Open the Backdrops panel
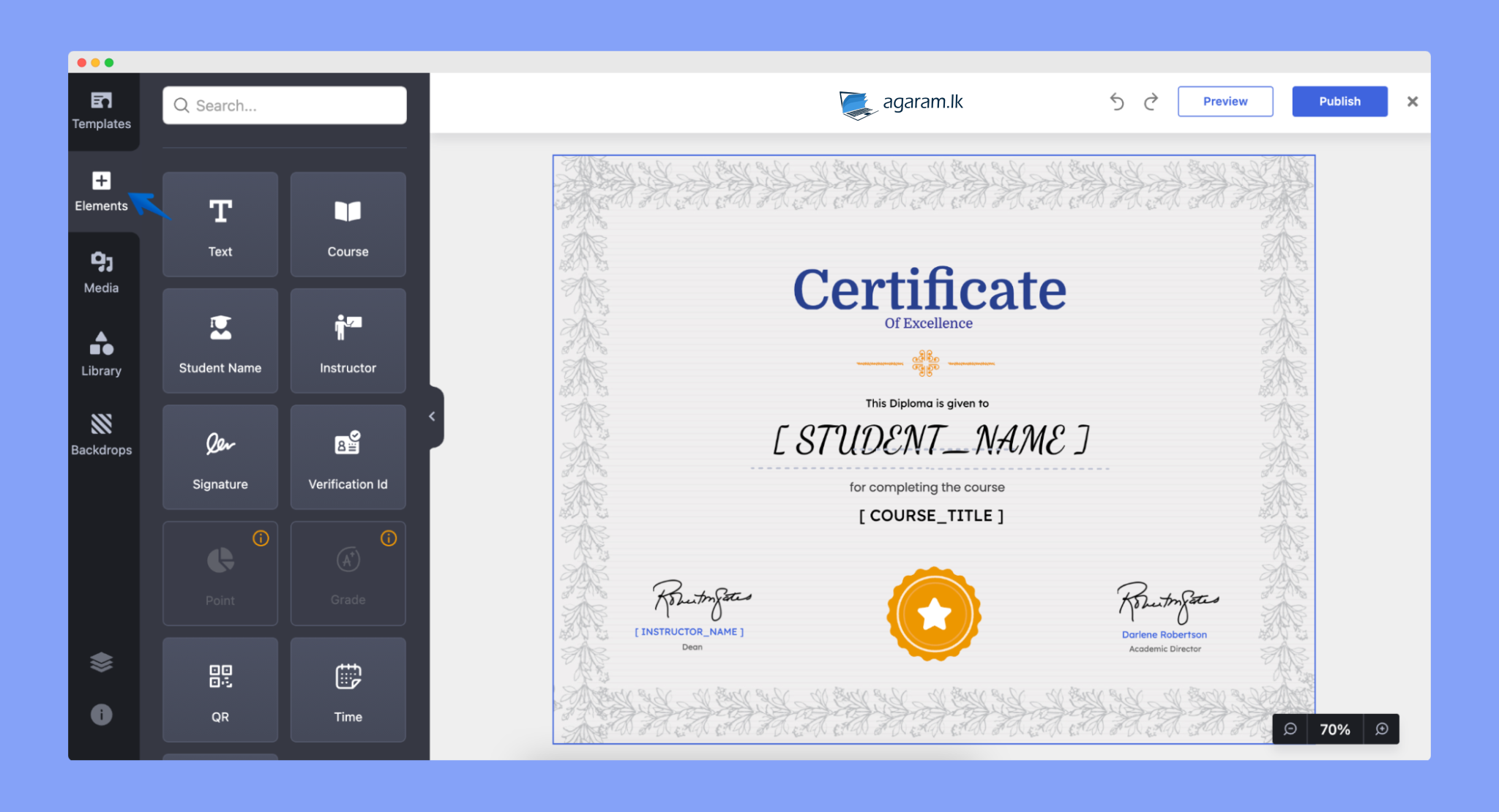The image size is (1499, 812). point(102,435)
